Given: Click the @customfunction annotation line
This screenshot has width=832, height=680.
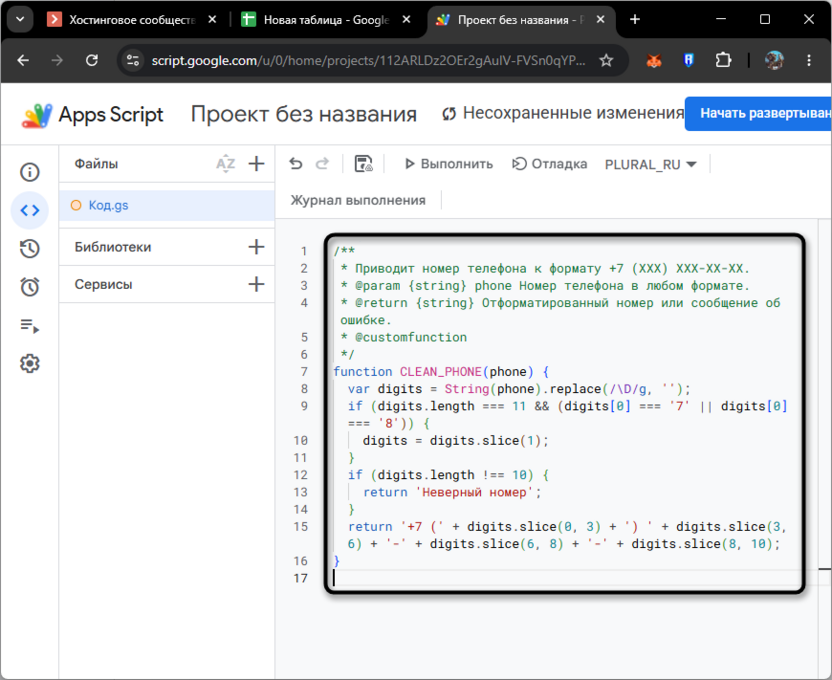Looking at the screenshot, I should pyautogui.click(x=405, y=337).
